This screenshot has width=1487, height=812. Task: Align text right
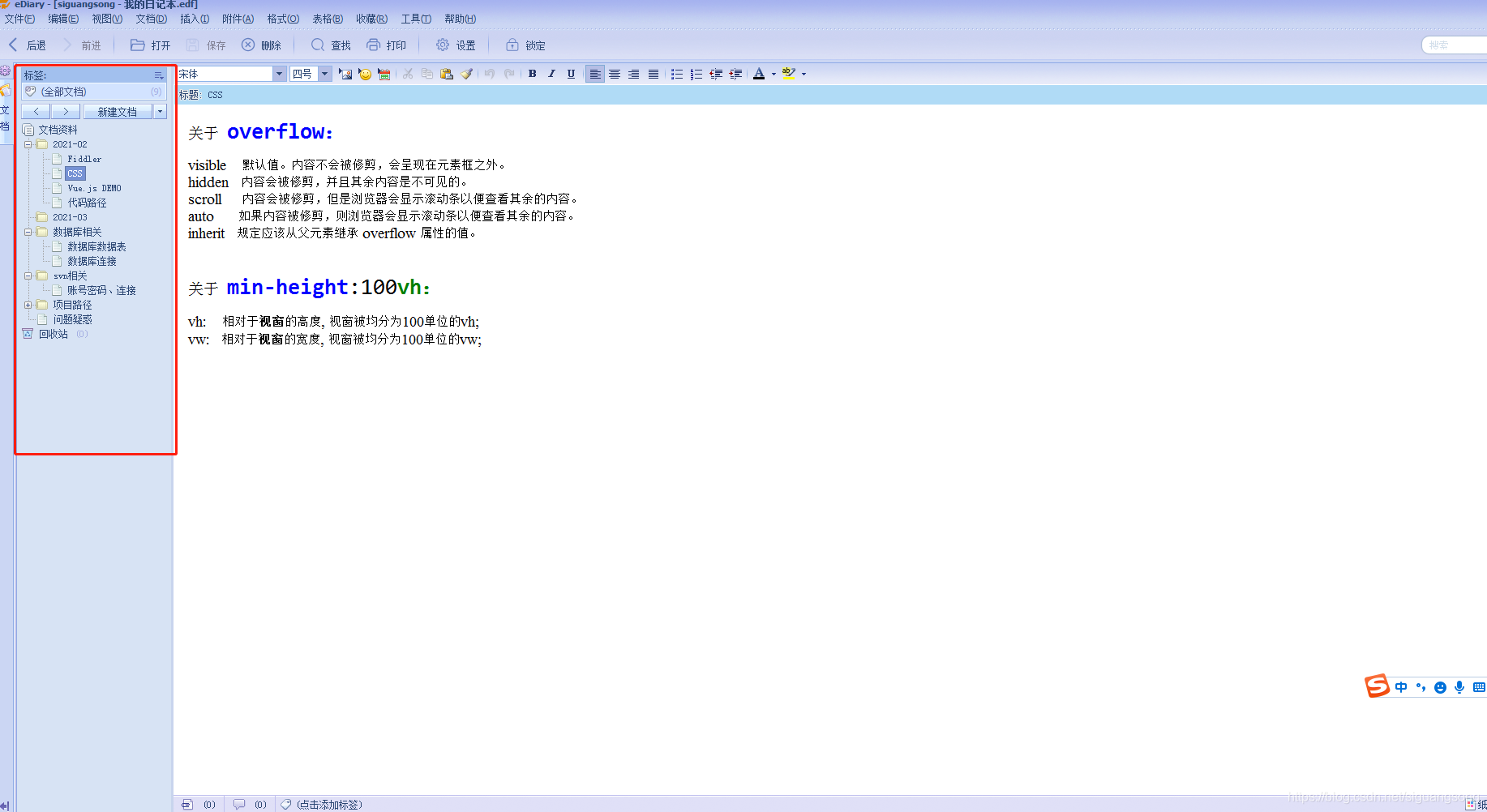coord(634,74)
